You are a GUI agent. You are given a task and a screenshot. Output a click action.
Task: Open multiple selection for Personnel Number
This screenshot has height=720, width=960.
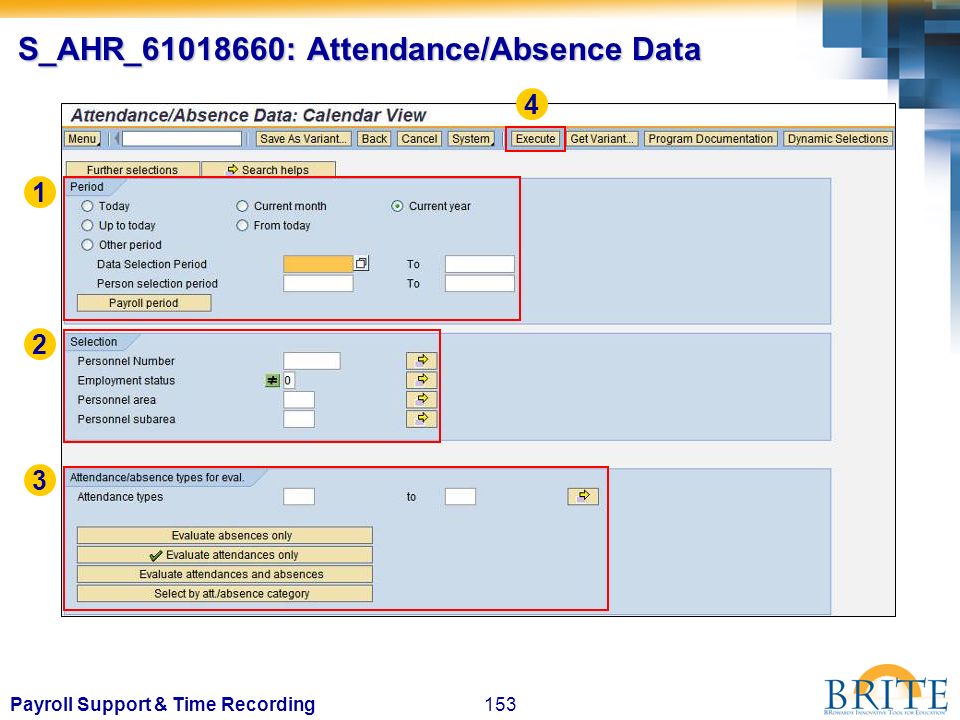click(421, 360)
